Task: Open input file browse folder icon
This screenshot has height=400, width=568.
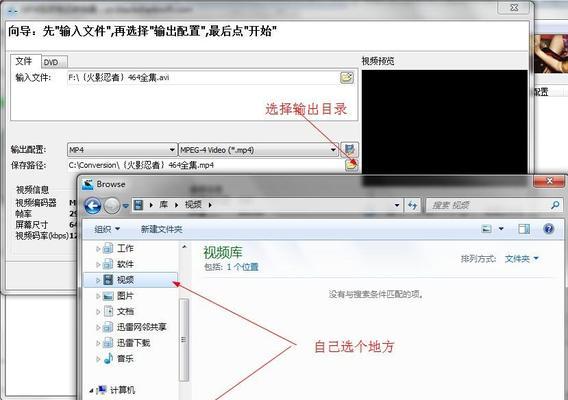Action: click(x=347, y=77)
